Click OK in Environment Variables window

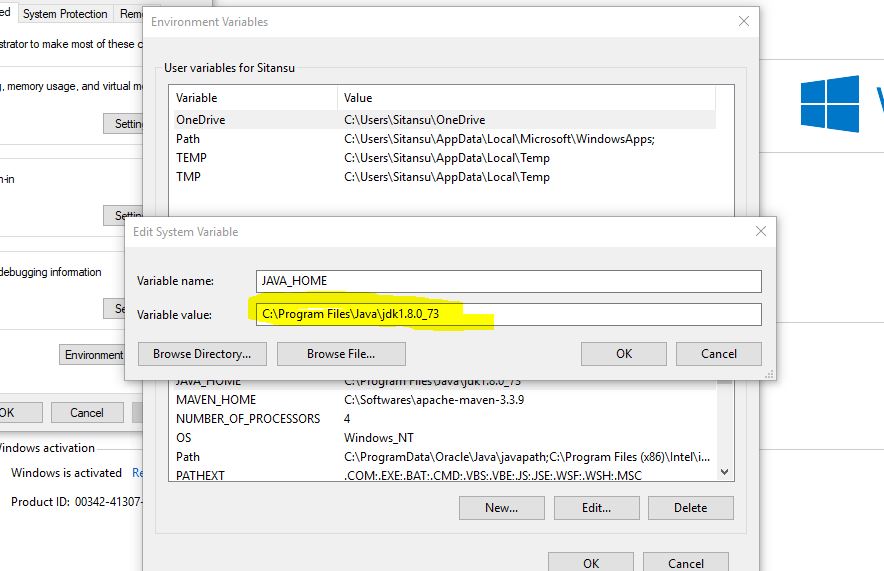coord(591,563)
